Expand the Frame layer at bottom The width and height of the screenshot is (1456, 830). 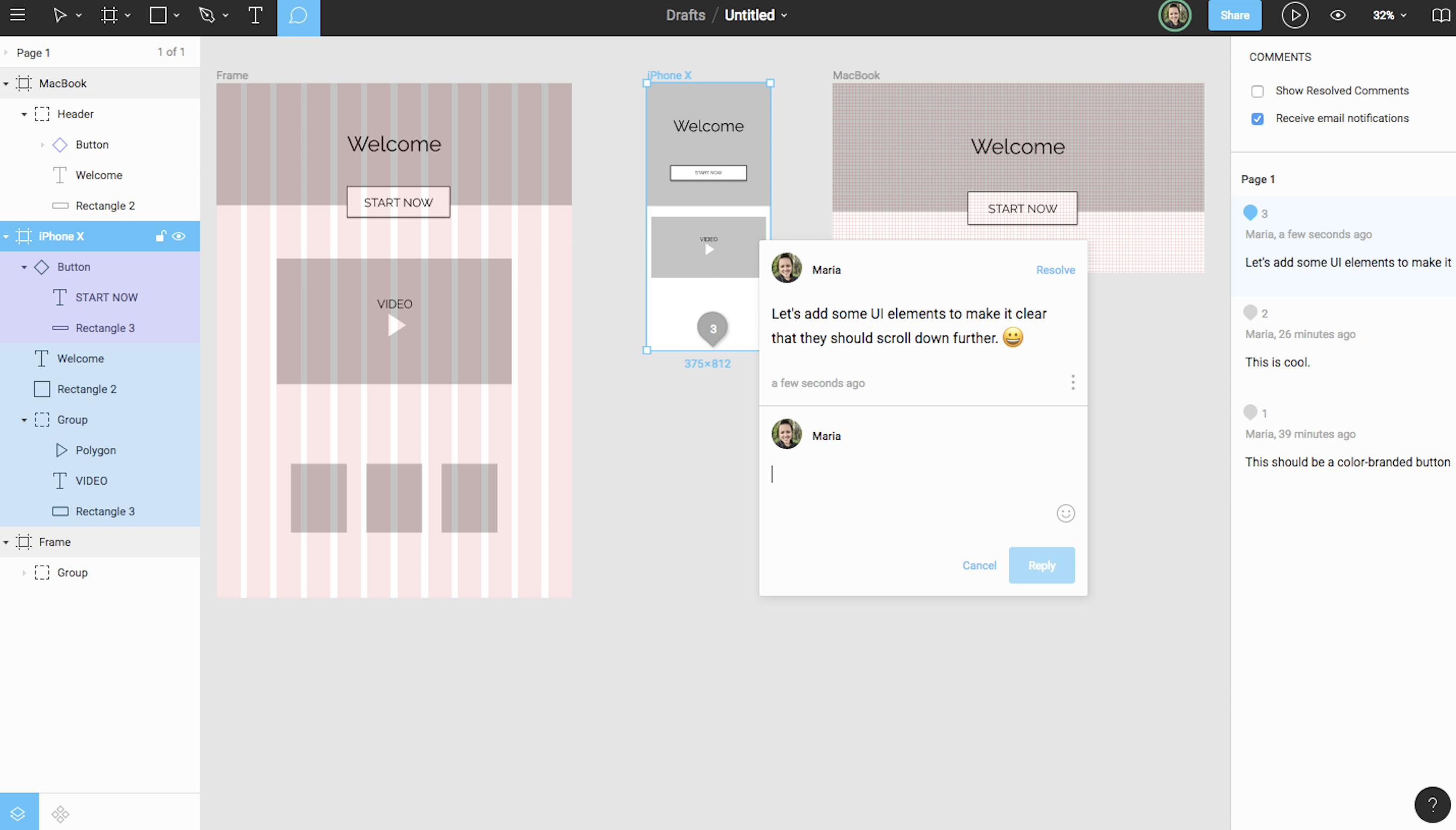(7, 541)
